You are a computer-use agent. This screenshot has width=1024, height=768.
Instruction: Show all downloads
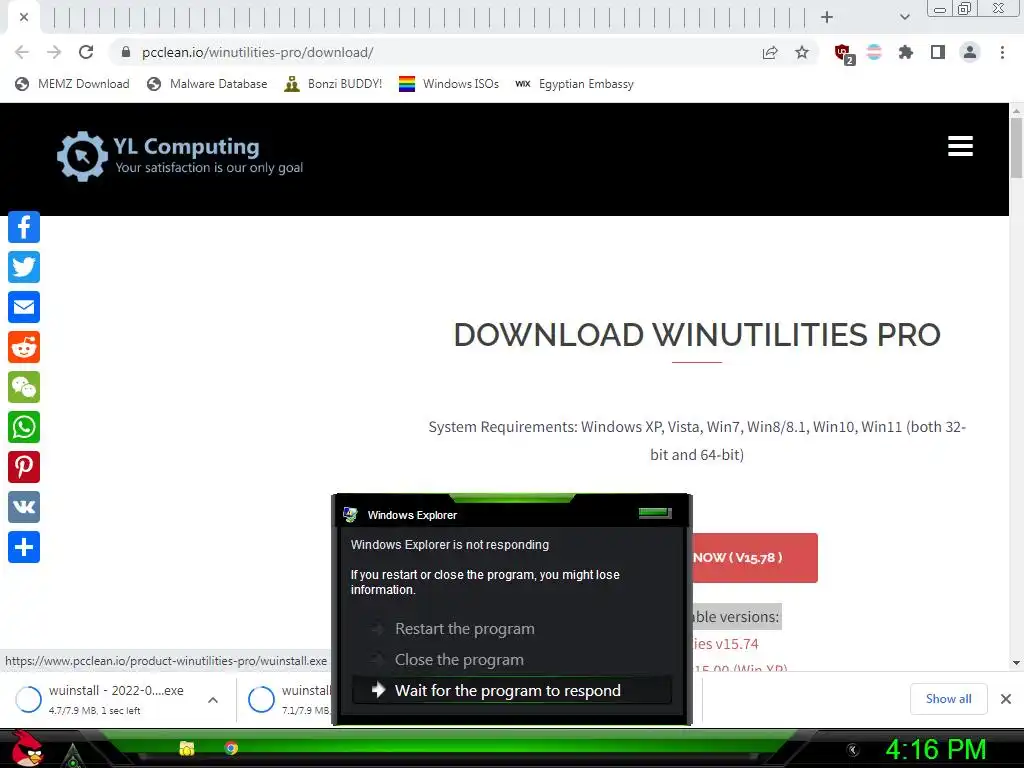tap(948, 699)
